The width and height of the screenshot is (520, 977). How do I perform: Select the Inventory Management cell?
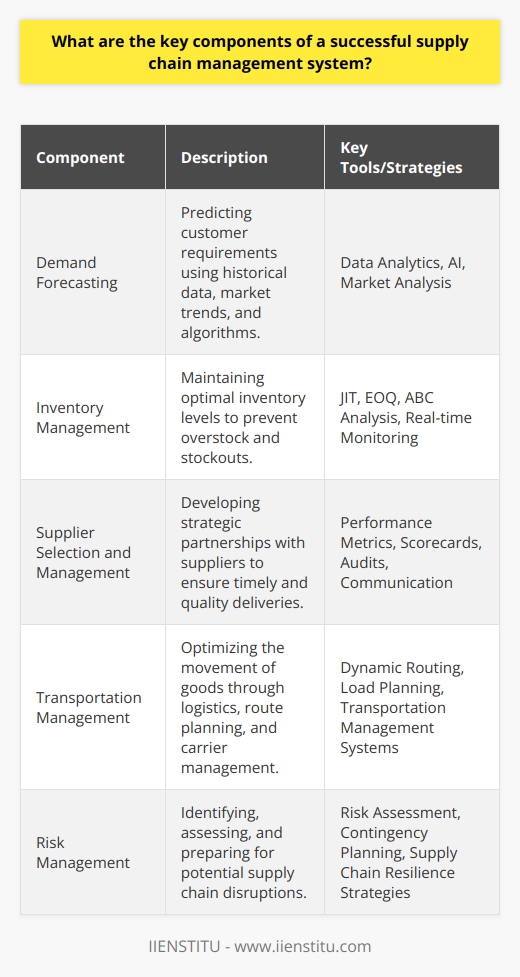click(x=93, y=417)
